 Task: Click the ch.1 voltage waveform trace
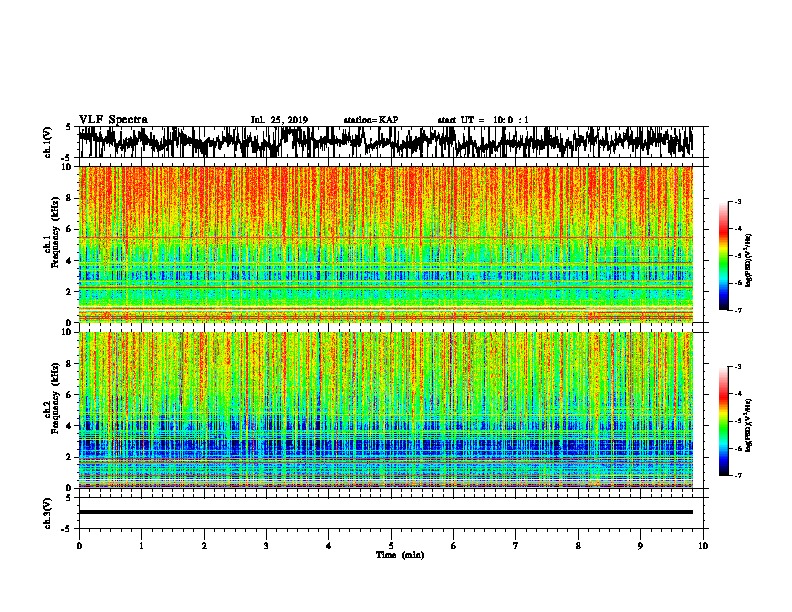[x=385, y=141]
